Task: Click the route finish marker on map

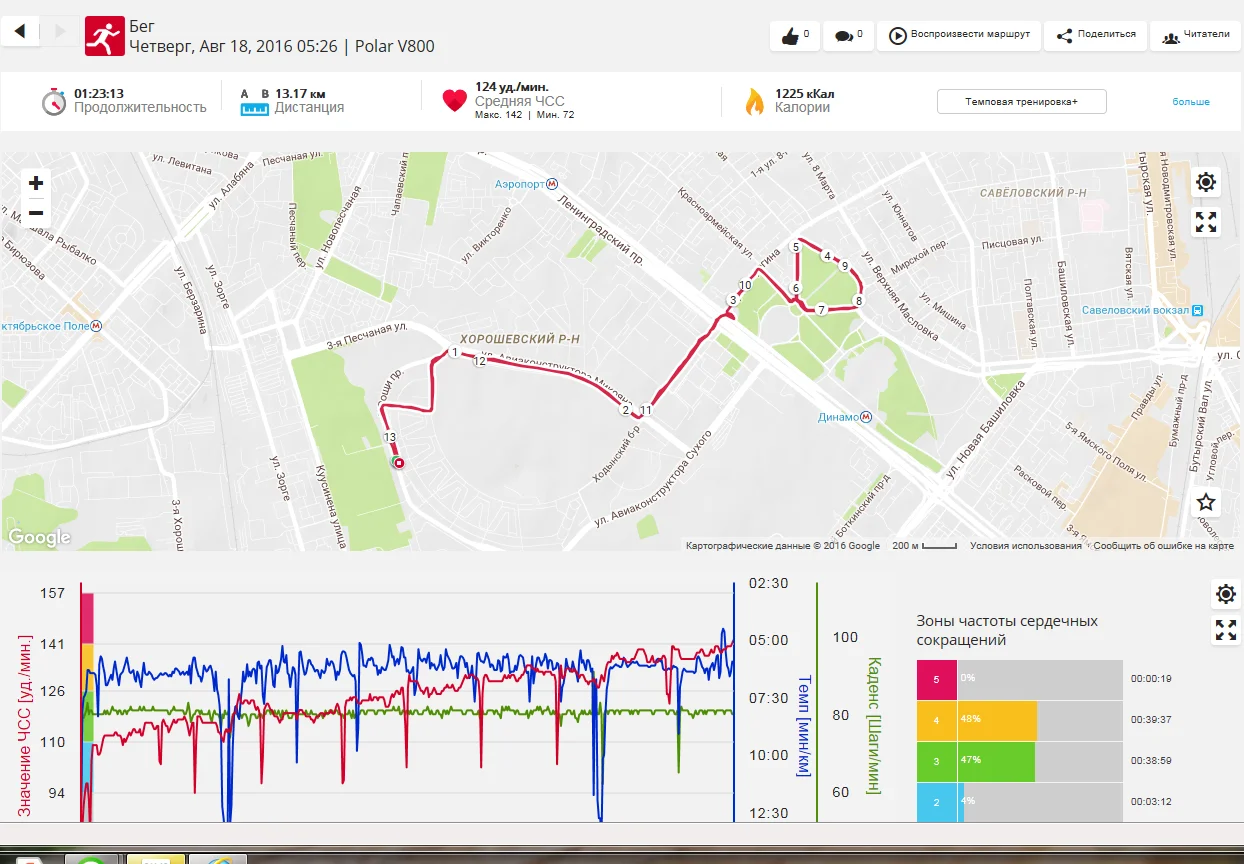Action: point(399,463)
